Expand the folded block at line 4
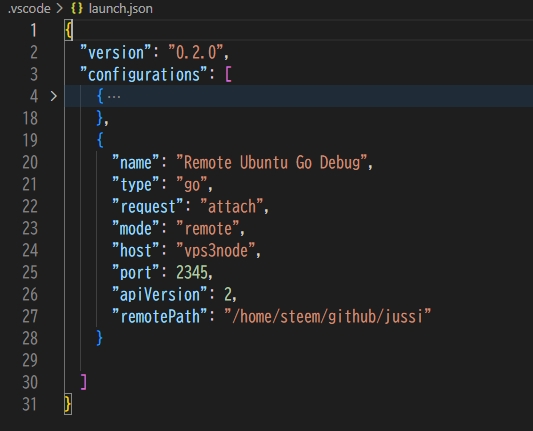 54,96
